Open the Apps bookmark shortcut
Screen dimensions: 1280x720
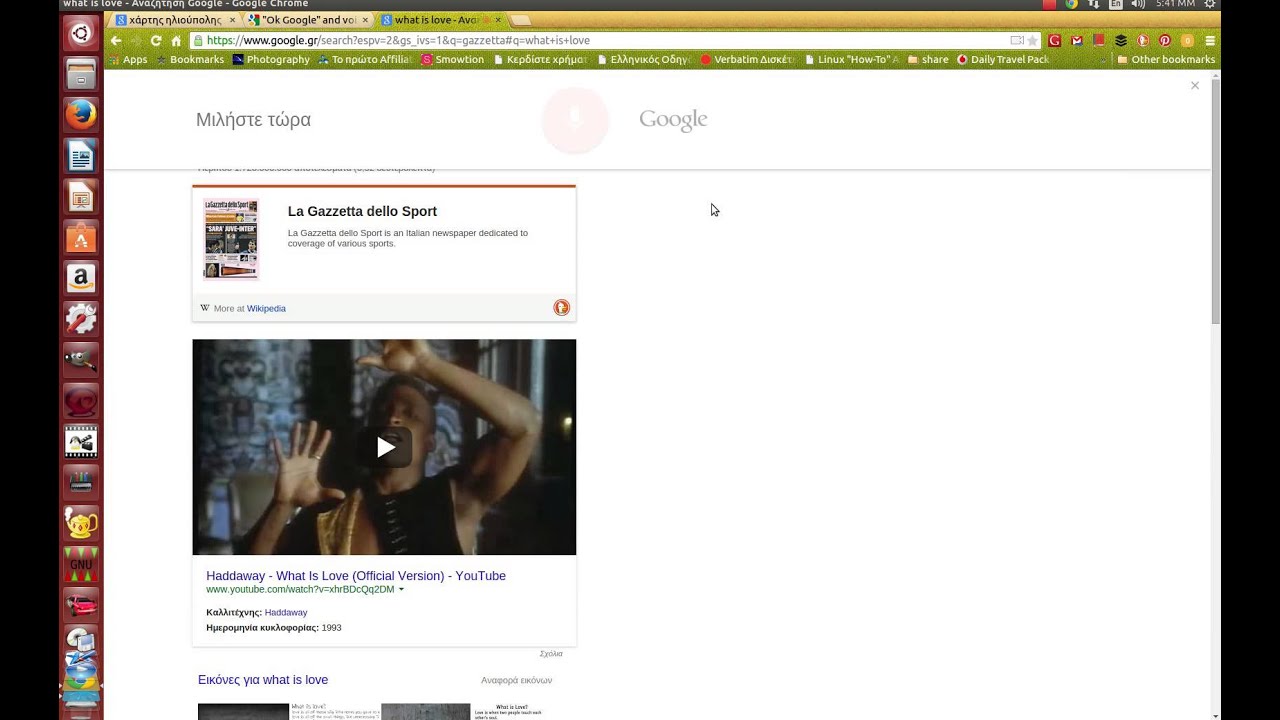[128, 60]
